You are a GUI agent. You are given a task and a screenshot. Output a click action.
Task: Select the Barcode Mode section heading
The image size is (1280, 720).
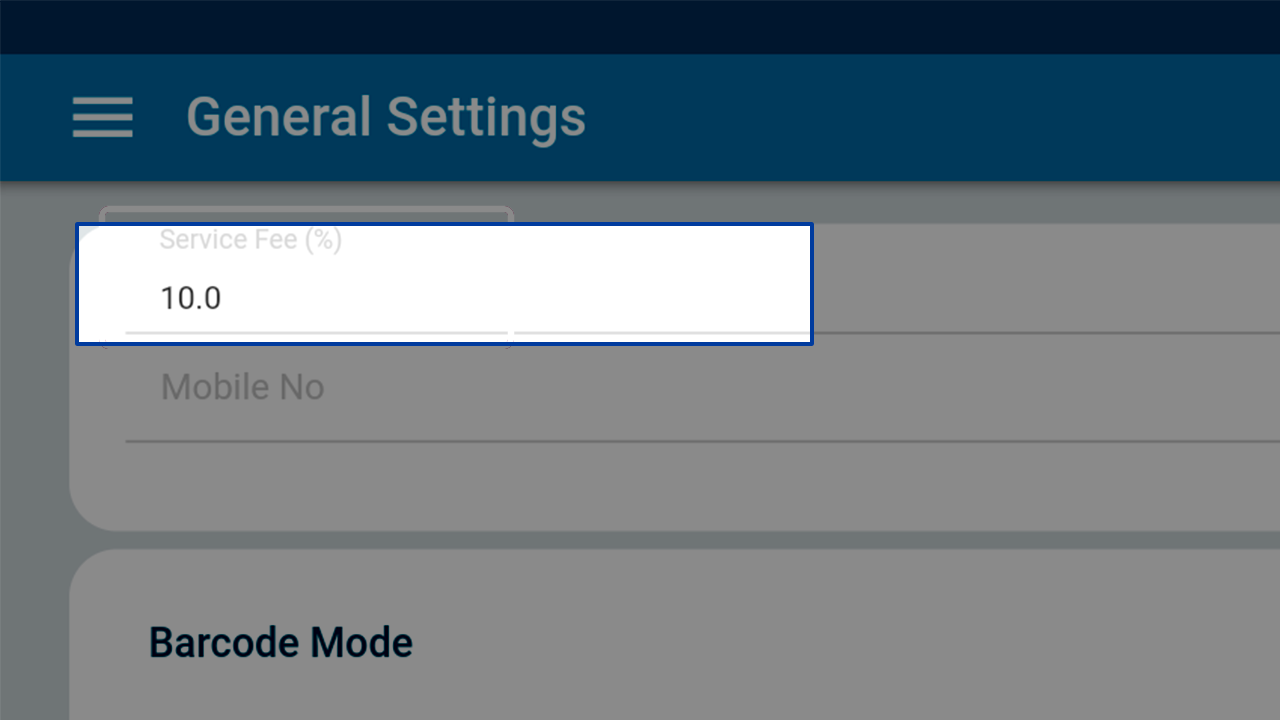coord(281,642)
